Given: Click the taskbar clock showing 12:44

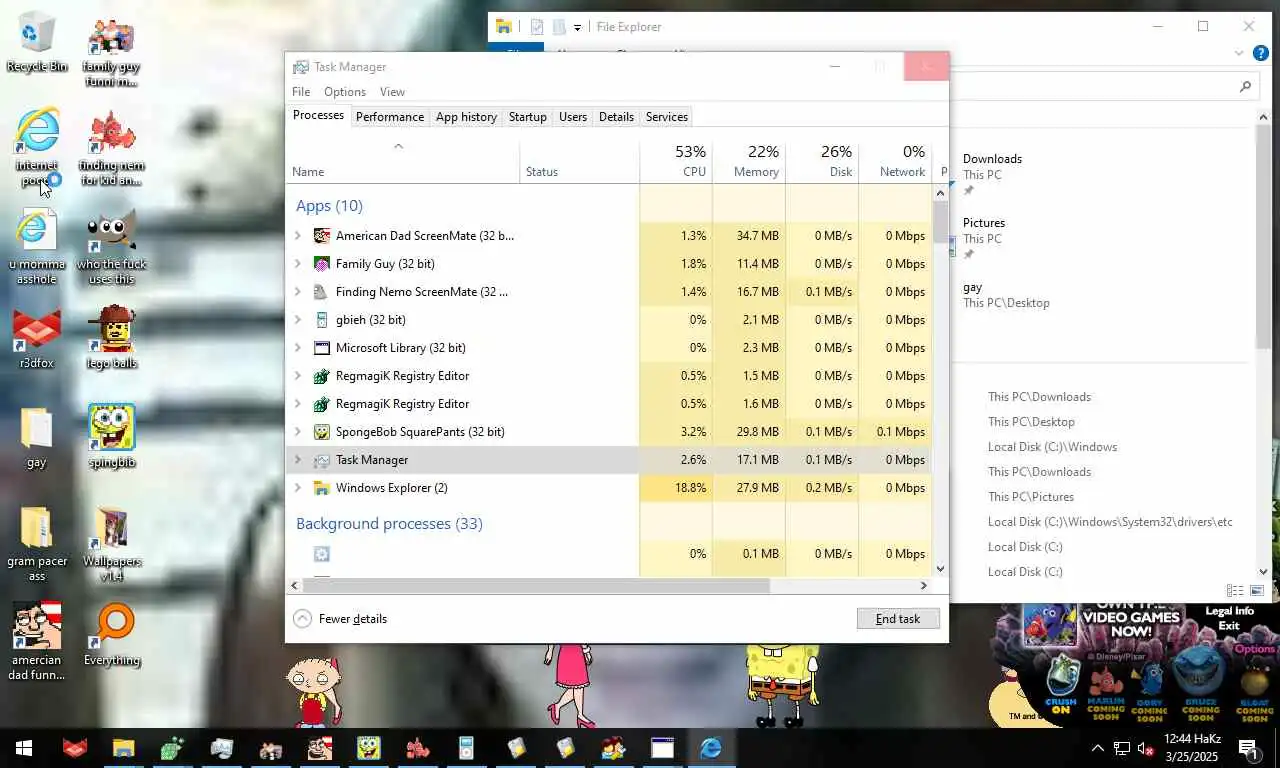Looking at the screenshot, I should tap(1192, 748).
